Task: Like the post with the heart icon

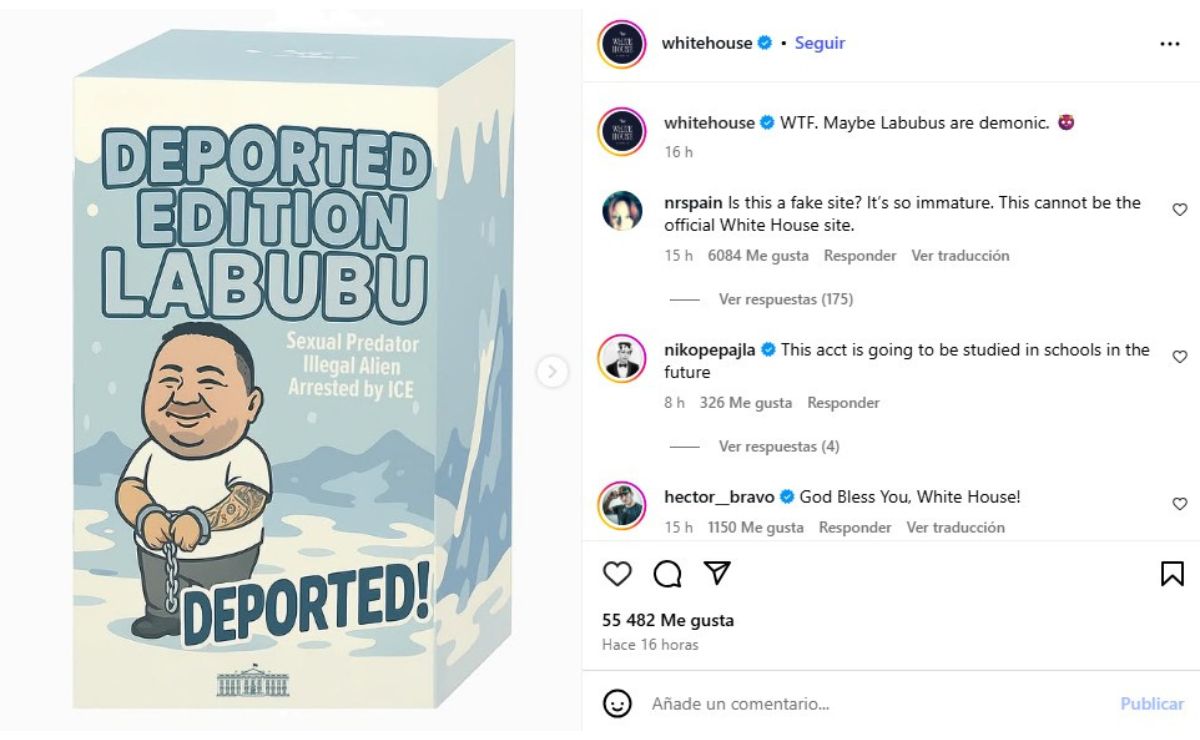Action: (x=618, y=573)
